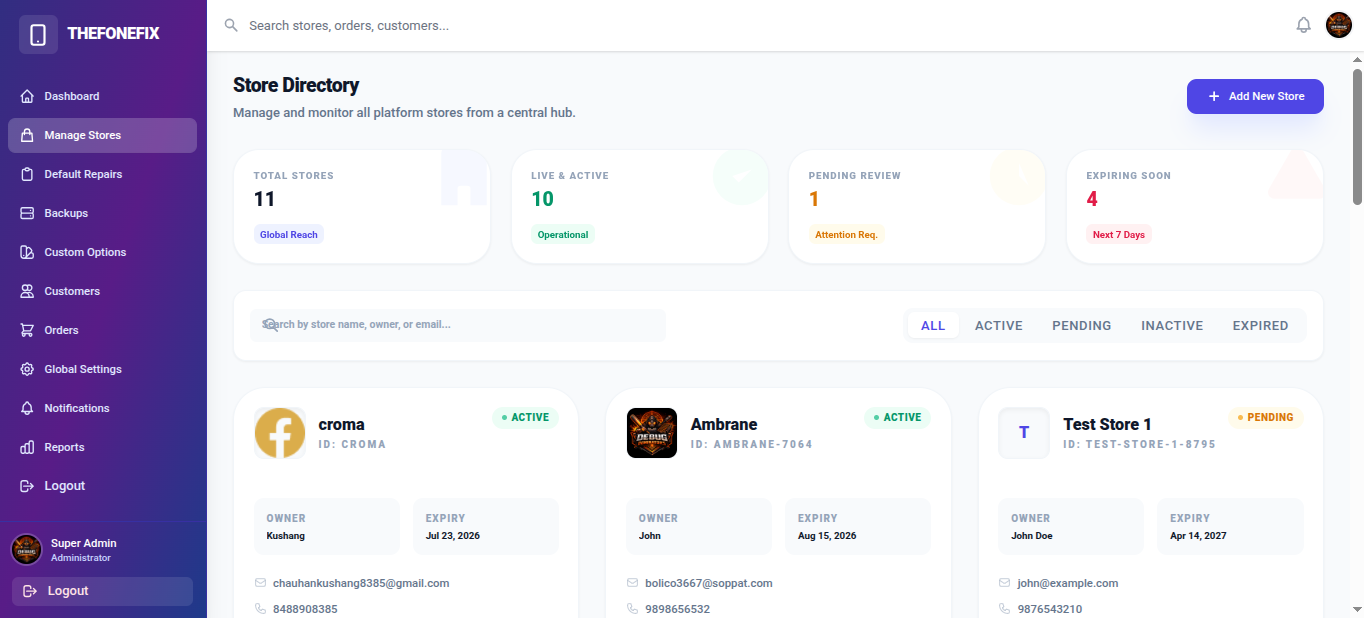
Task: Click the Manage Stores bag icon
Action: [x=27, y=135]
